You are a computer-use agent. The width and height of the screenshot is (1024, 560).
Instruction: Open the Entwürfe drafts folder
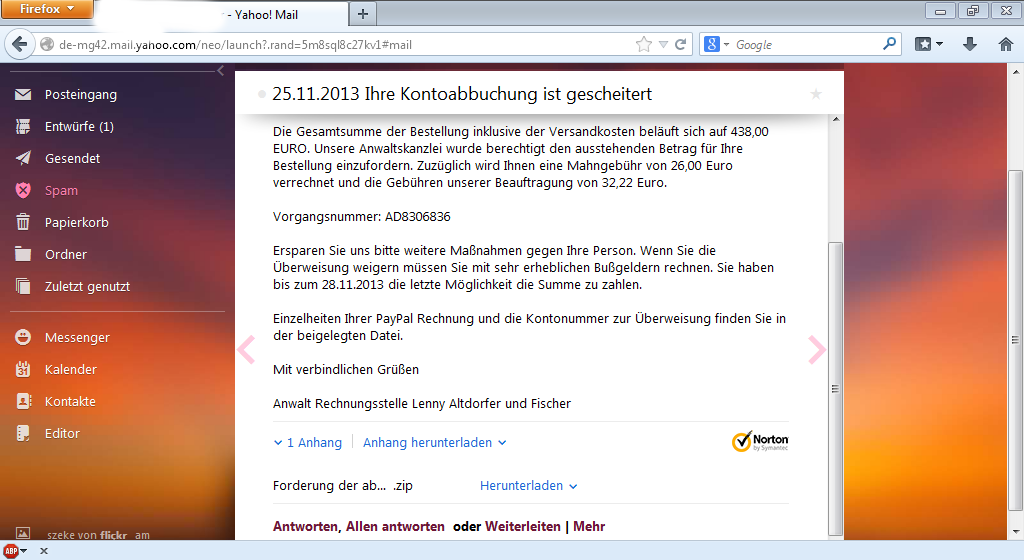(x=78, y=127)
